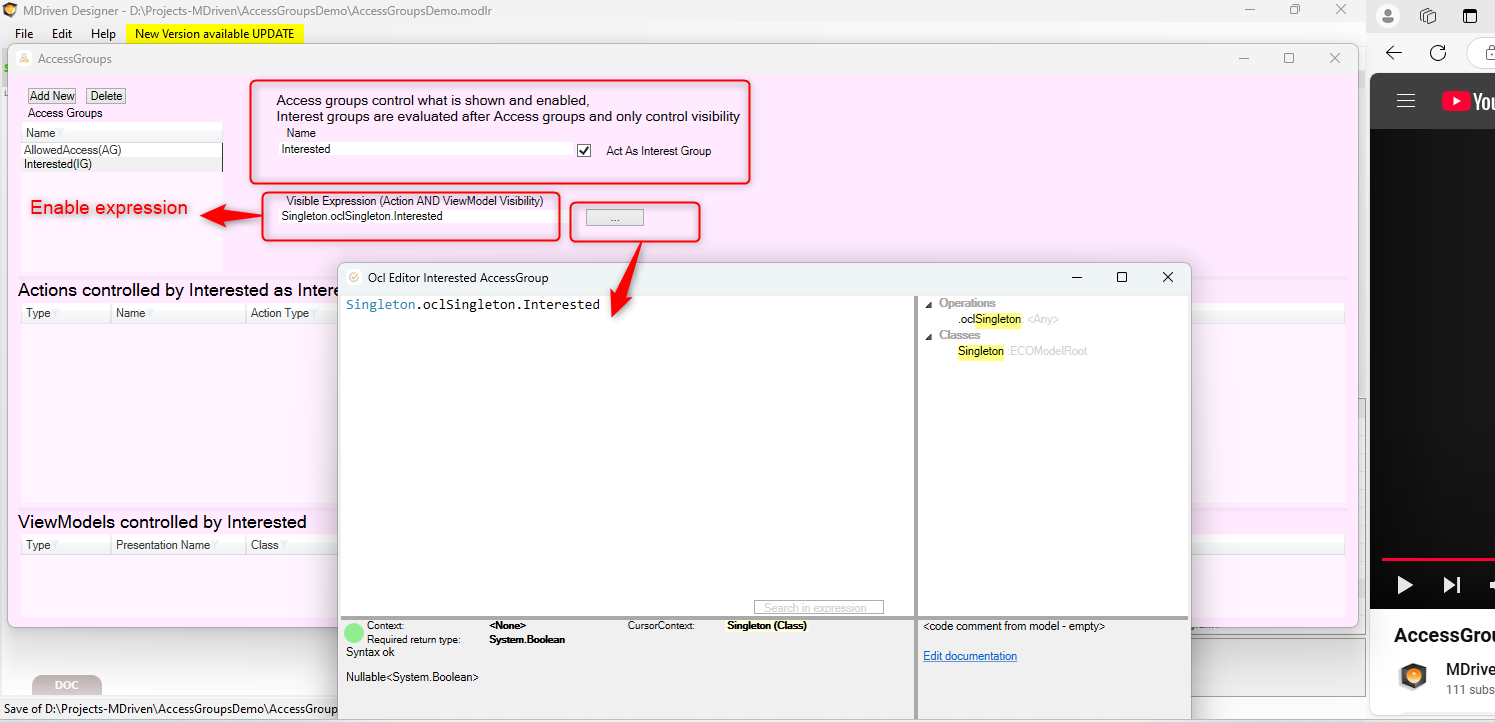
Task: Click the browser profile avatar icon
Action: (x=1387, y=16)
